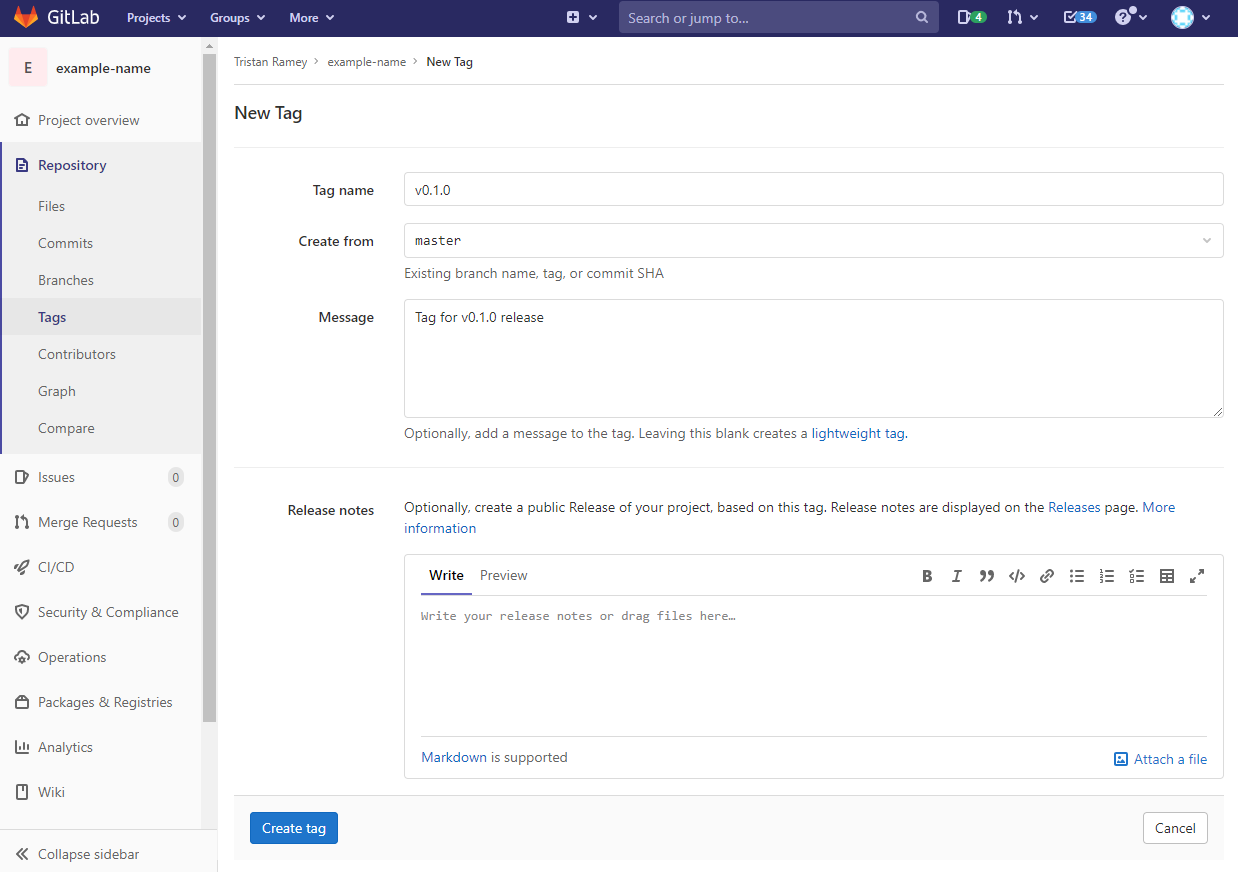The image size is (1238, 872).
Task: Click the bold formatting icon
Action: (927, 576)
